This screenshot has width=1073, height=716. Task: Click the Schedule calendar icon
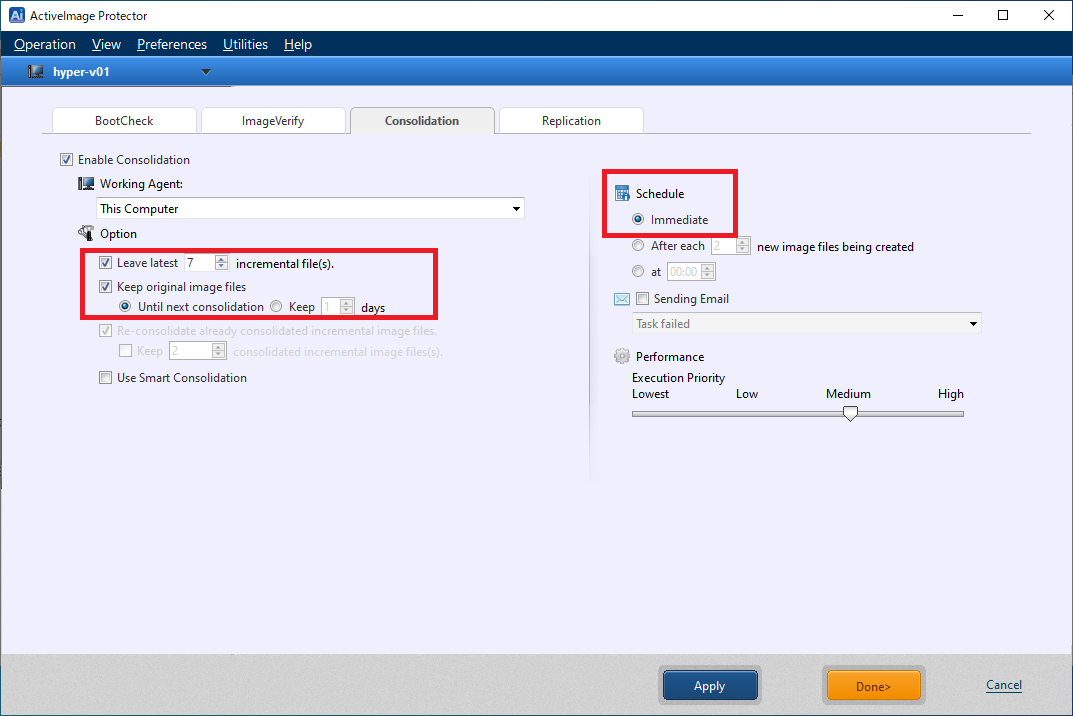(622, 194)
